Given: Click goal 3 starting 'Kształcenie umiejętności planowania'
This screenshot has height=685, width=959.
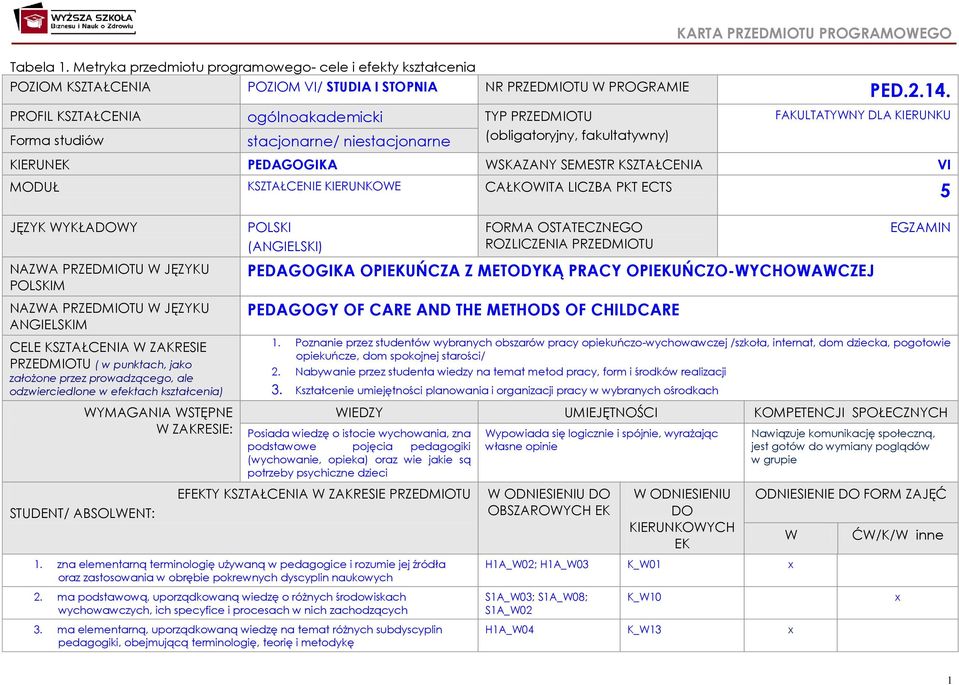Looking at the screenshot, I should [495, 390].
